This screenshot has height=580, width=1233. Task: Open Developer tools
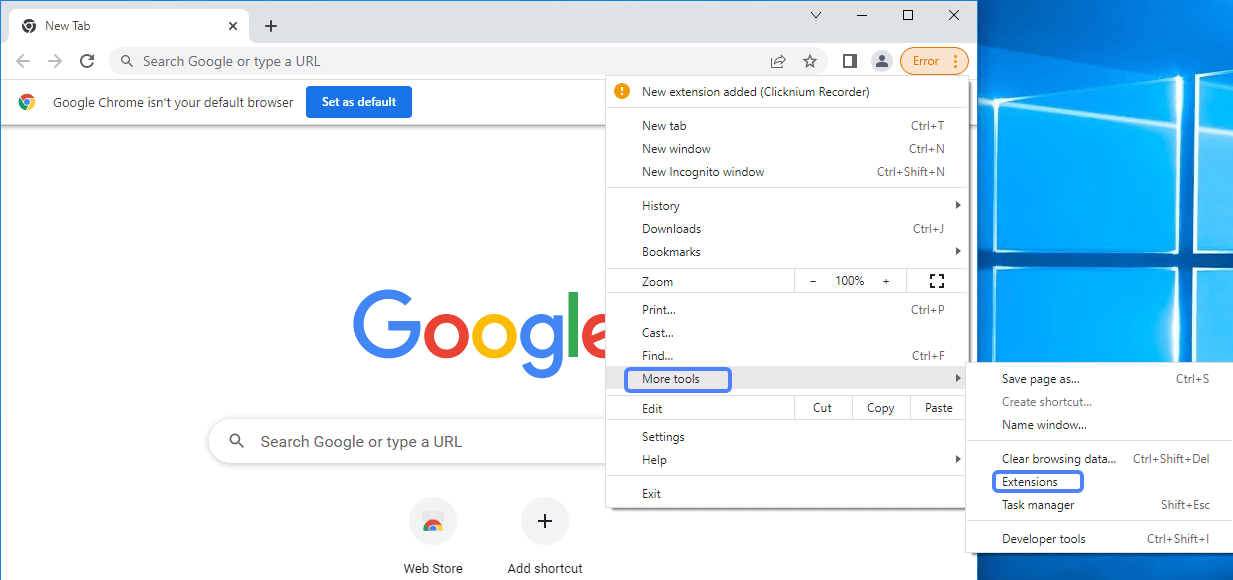[1043, 538]
